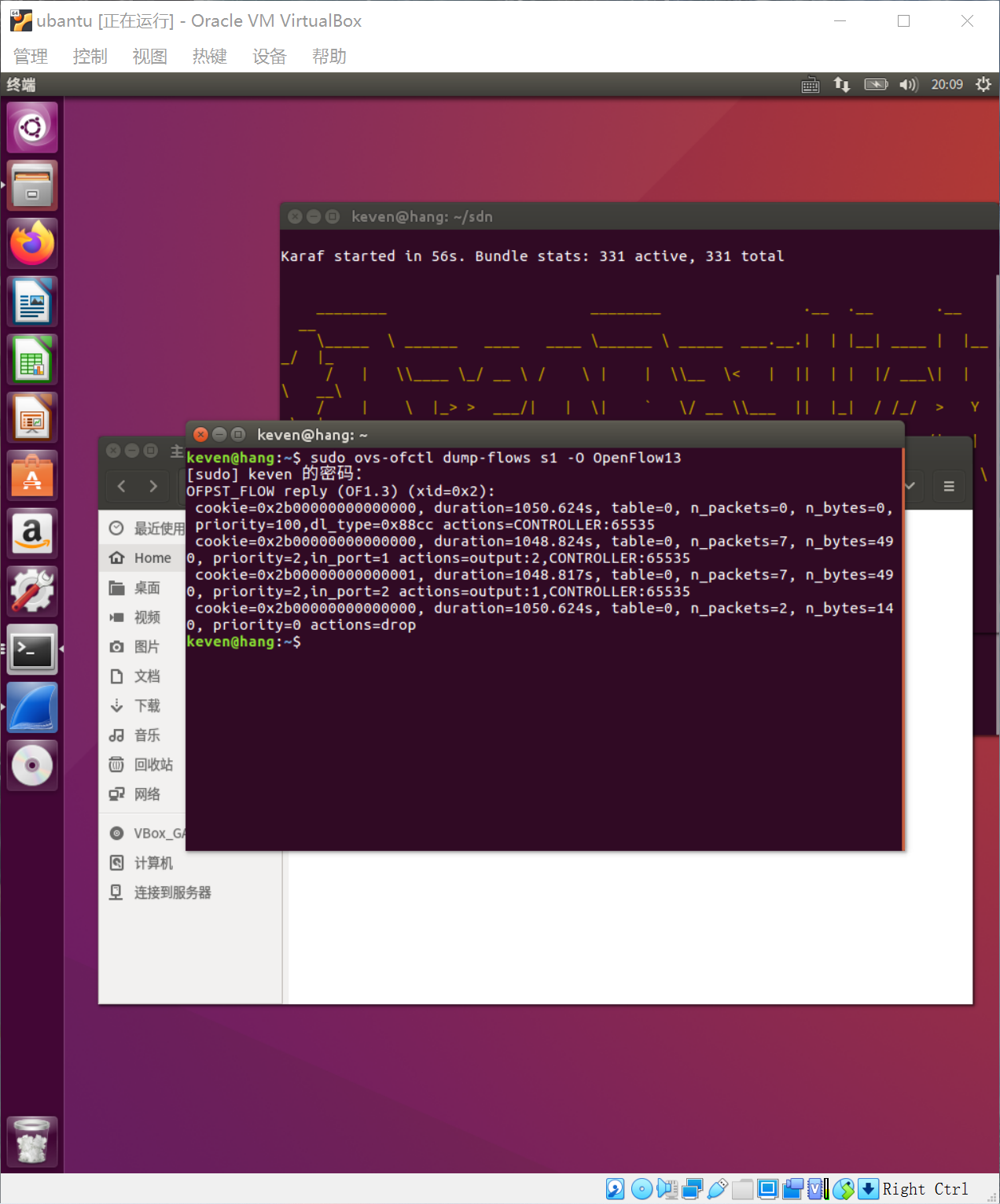Click VirtualBox recording status icon
1000x1204 pixels.
click(793, 1189)
